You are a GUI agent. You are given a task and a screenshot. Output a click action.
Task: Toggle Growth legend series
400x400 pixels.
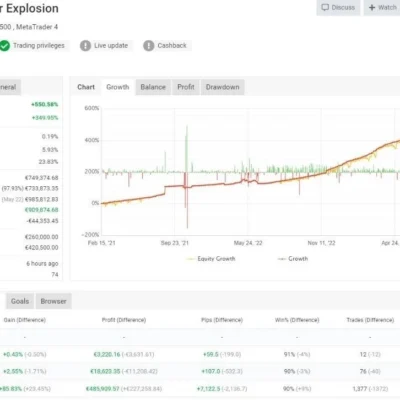293,259
